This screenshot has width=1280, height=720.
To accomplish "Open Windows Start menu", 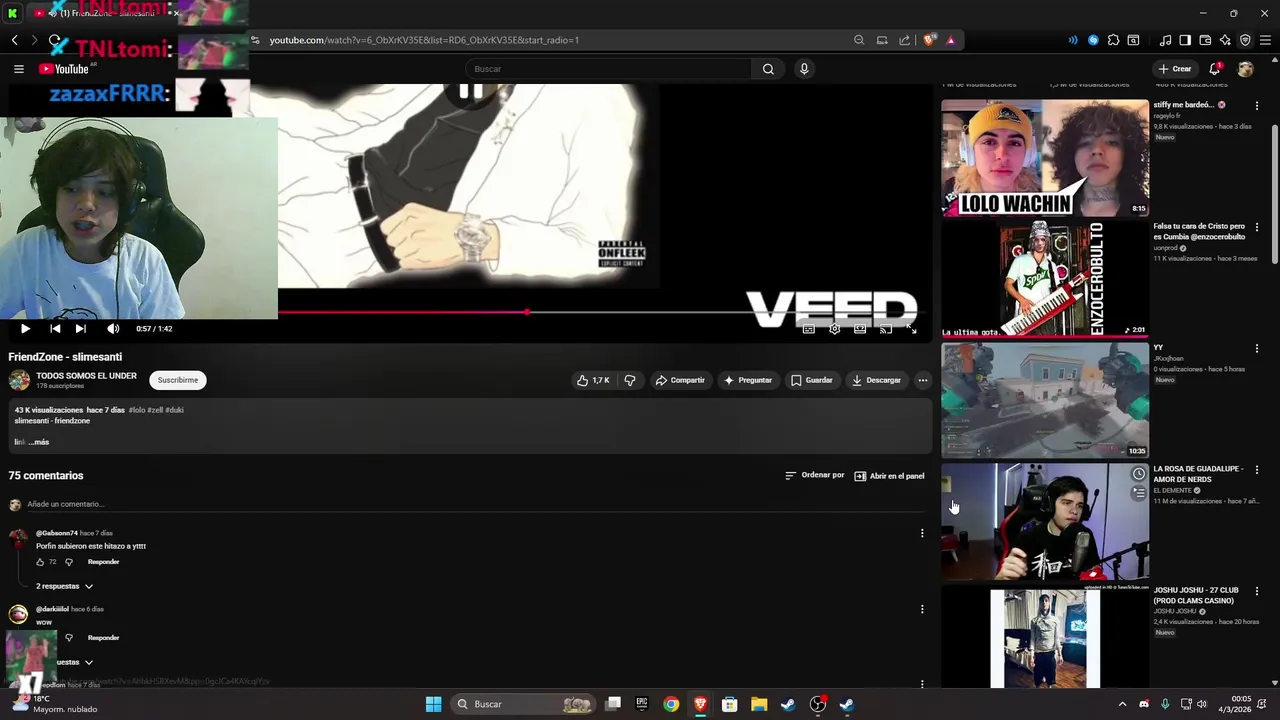I will click(433, 704).
